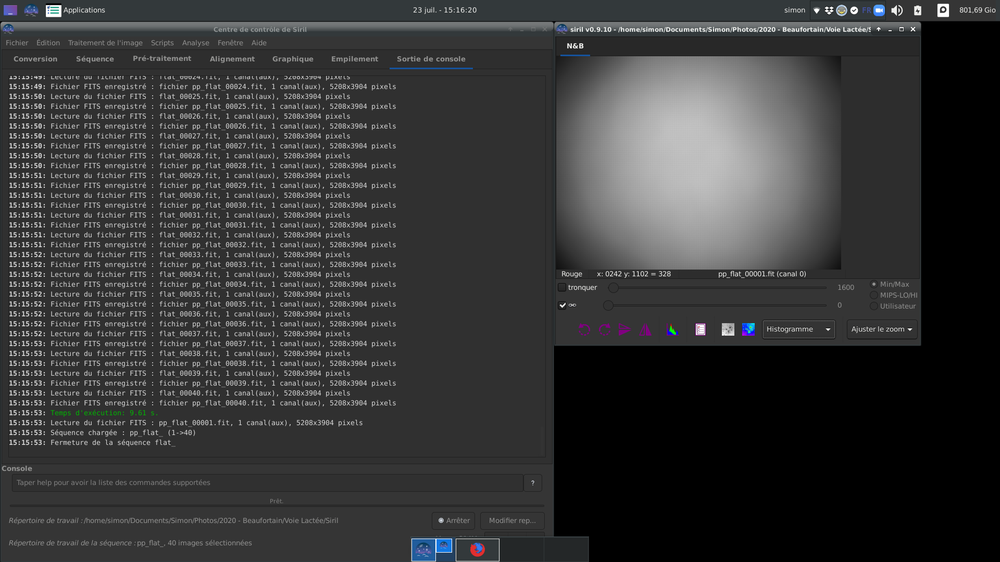This screenshot has height=562, width=1000.
Task: Click the 801,69 Gio disk space indicator
Action: click(977, 10)
